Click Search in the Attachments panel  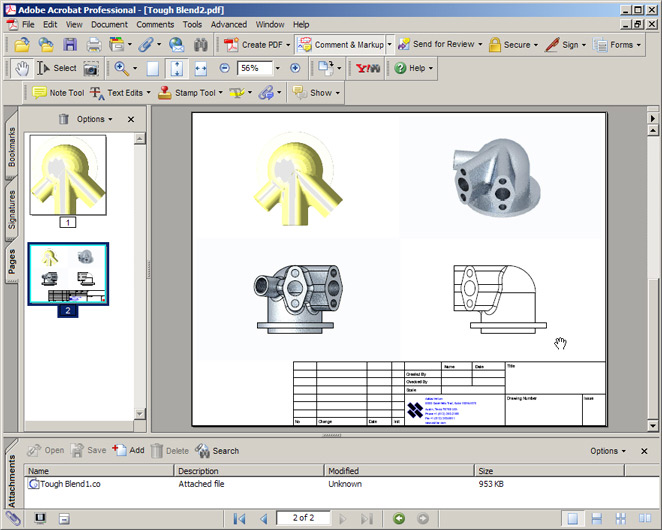tap(217, 450)
